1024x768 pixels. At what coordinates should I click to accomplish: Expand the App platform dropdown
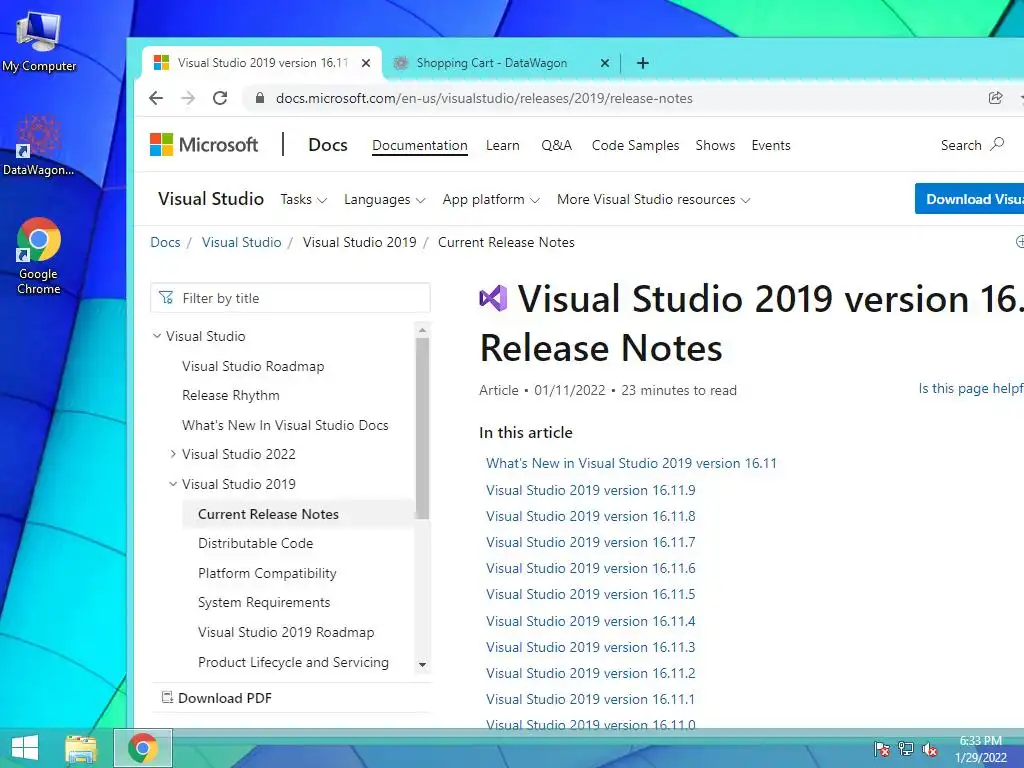pyautogui.click(x=491, y=199)
